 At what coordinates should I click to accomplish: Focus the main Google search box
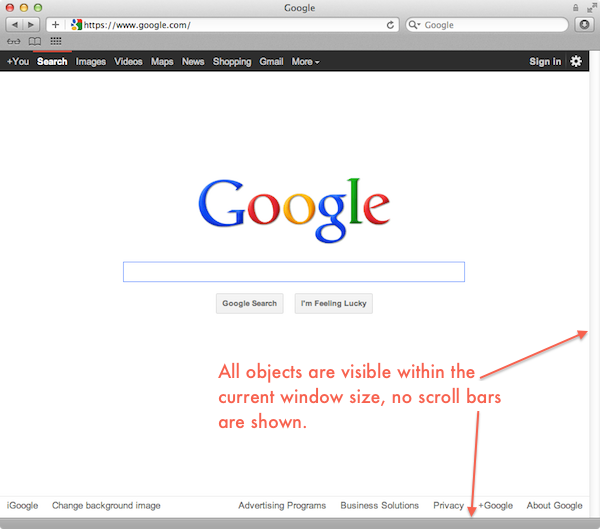pyautogui.click(x=294, y=272)
